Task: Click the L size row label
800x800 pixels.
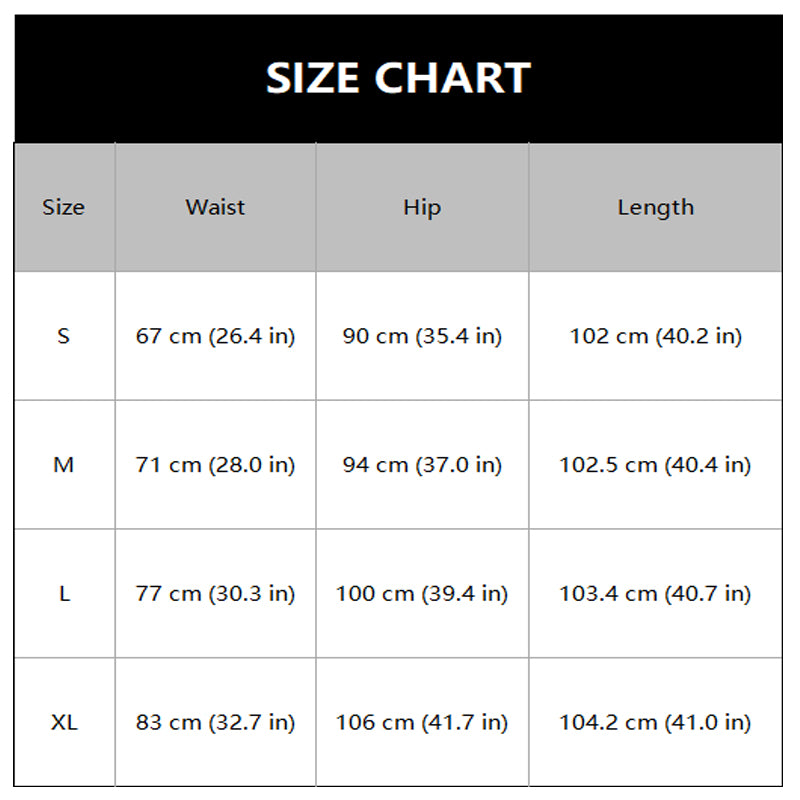Action: (x=64, y=594)
